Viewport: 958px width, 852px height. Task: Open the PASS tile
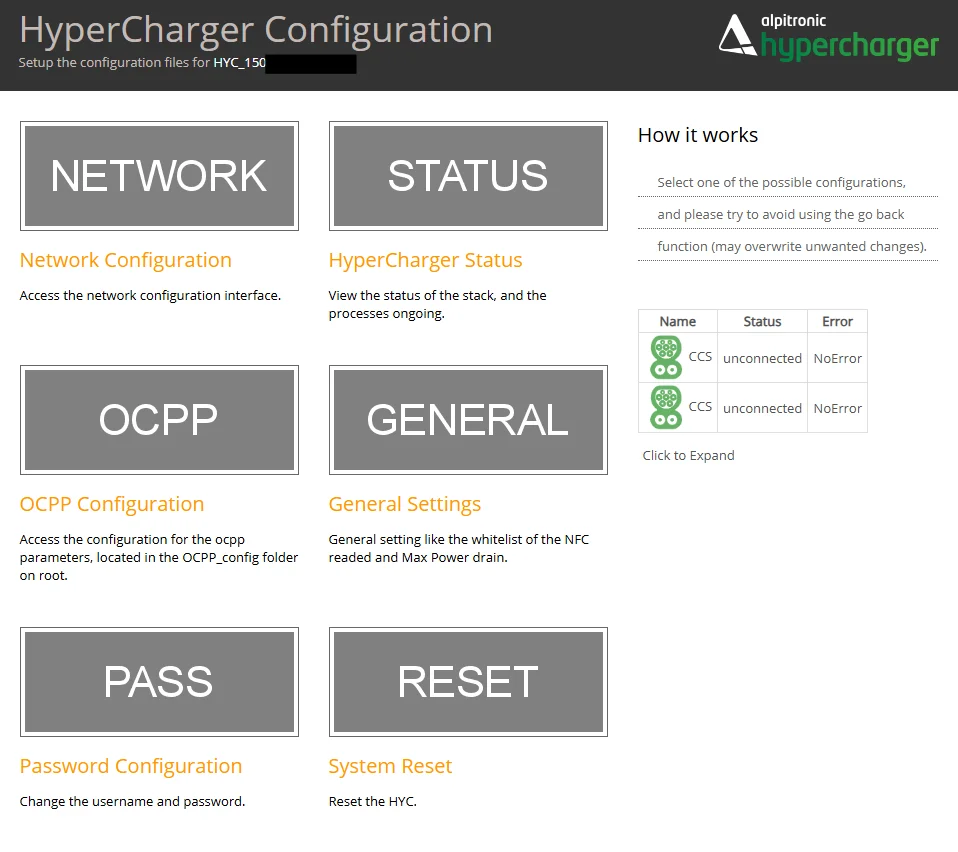click(x=159, y=682)
